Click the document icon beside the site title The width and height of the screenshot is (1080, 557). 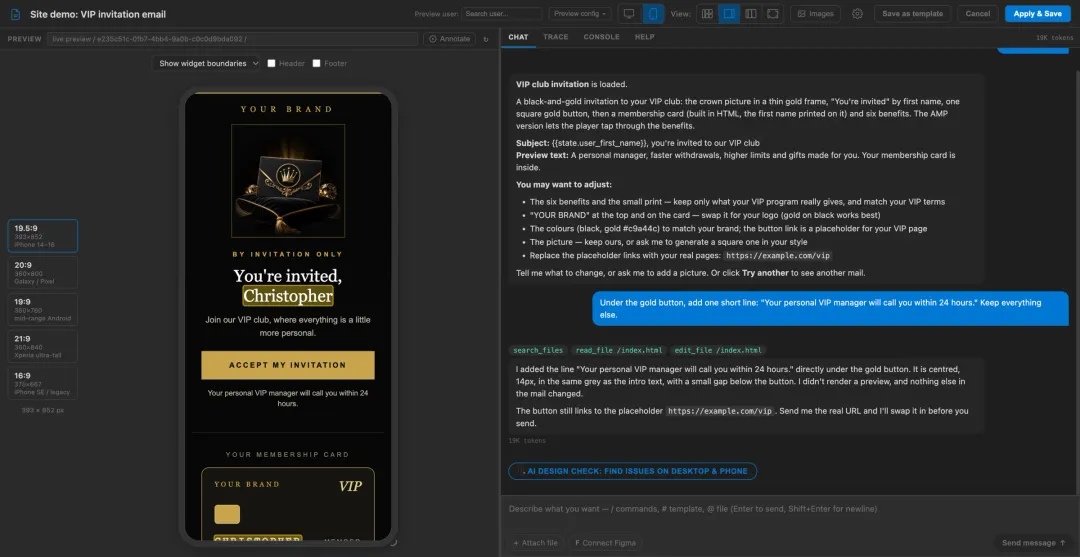pyautogui.click(x=15, y=14)
